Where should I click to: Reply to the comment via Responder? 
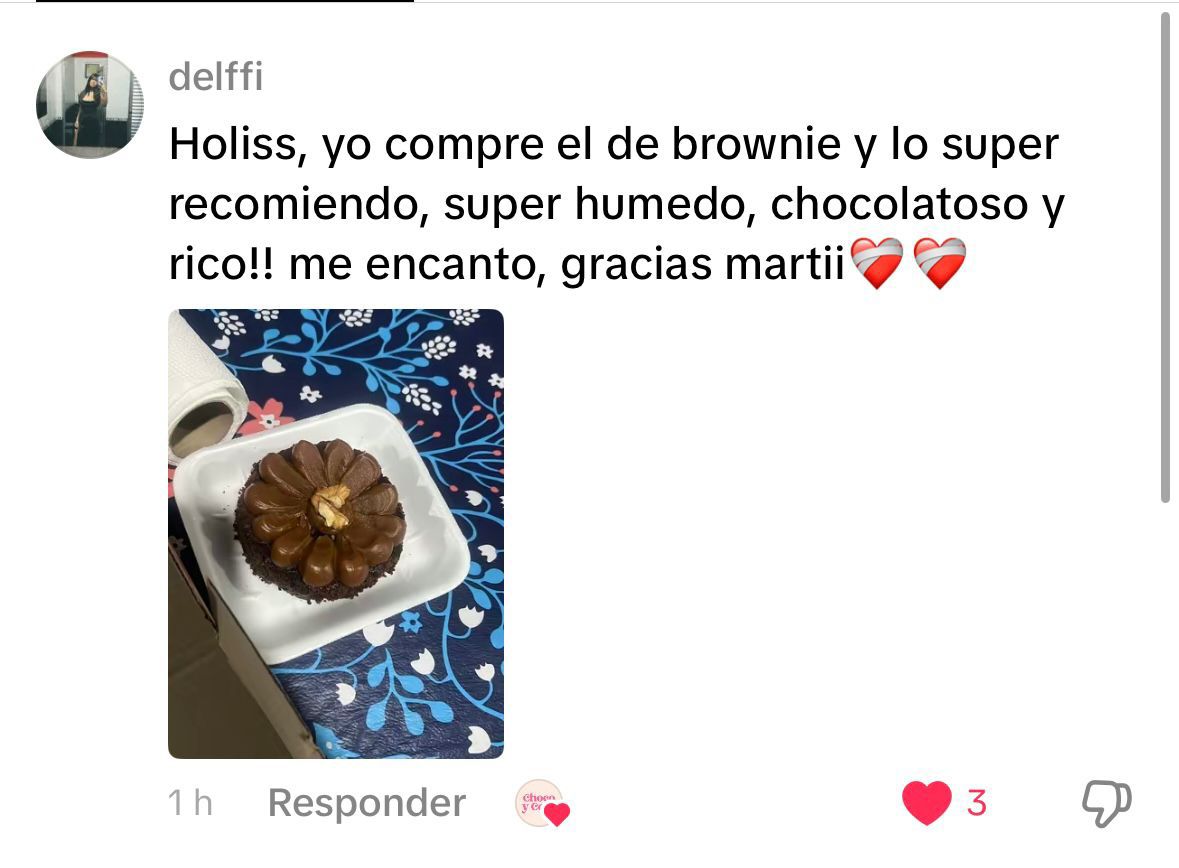367,803
